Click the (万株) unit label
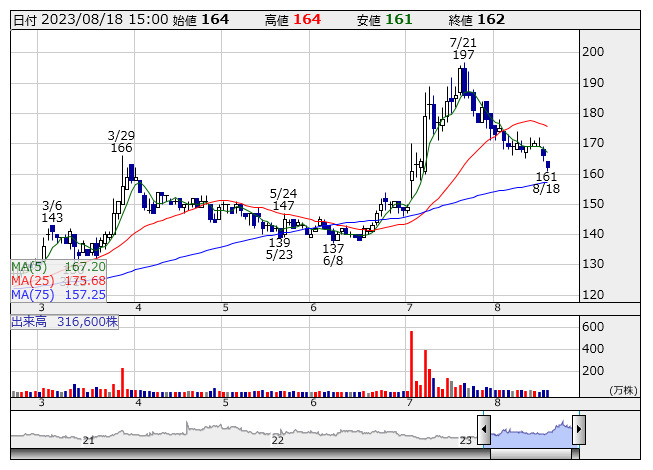 coord(623,390)
